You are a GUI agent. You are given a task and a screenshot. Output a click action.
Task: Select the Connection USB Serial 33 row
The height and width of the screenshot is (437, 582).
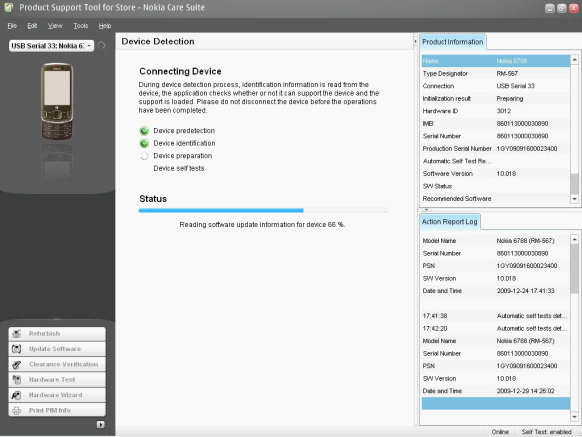(x=496, y=86)
